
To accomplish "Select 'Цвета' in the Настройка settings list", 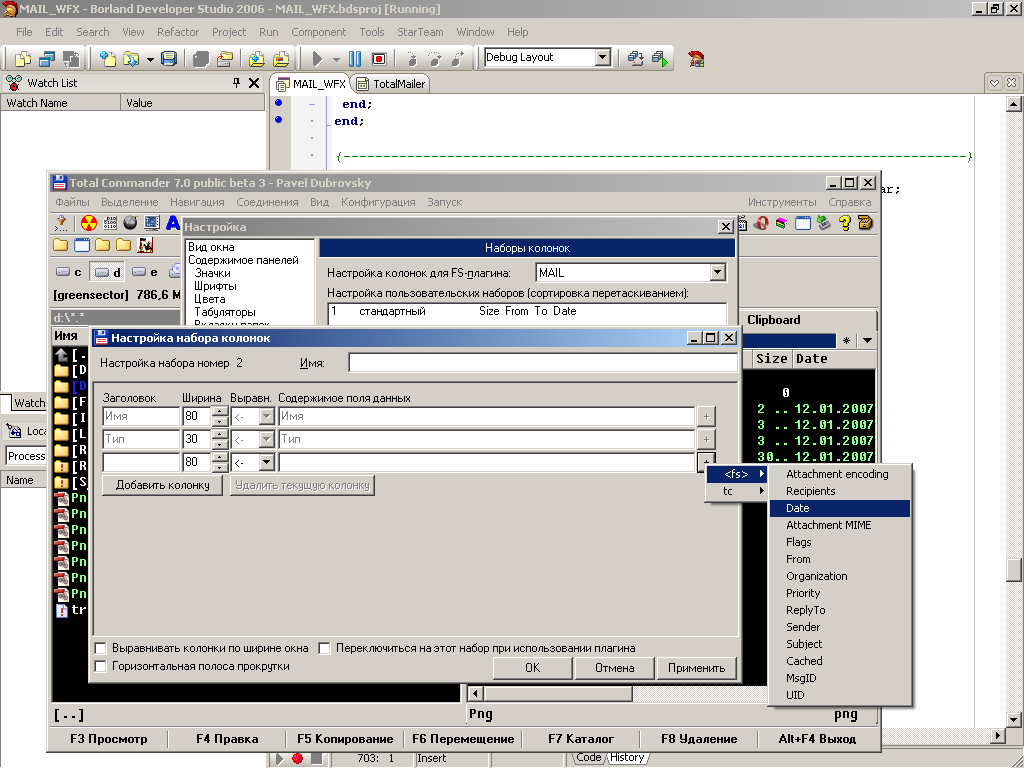I will click(210, 299).
